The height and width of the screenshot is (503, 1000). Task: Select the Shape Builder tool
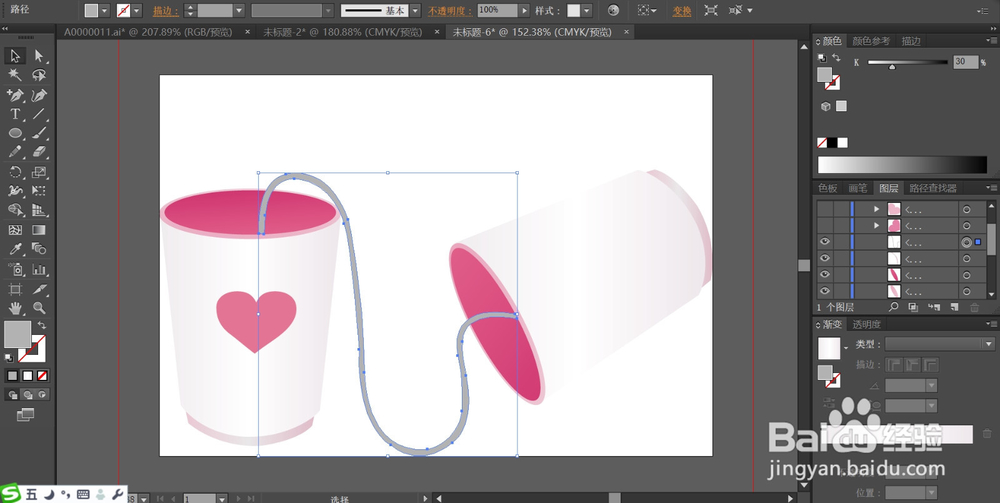tap(15, 210)
